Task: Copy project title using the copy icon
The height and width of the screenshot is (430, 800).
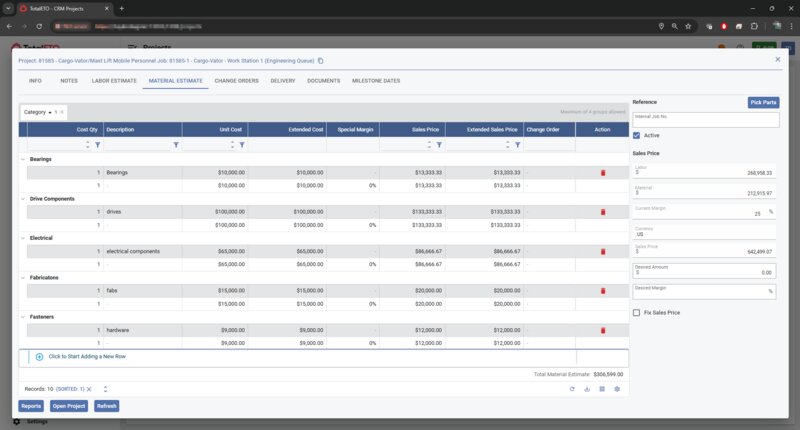Action: pos(320,60)
